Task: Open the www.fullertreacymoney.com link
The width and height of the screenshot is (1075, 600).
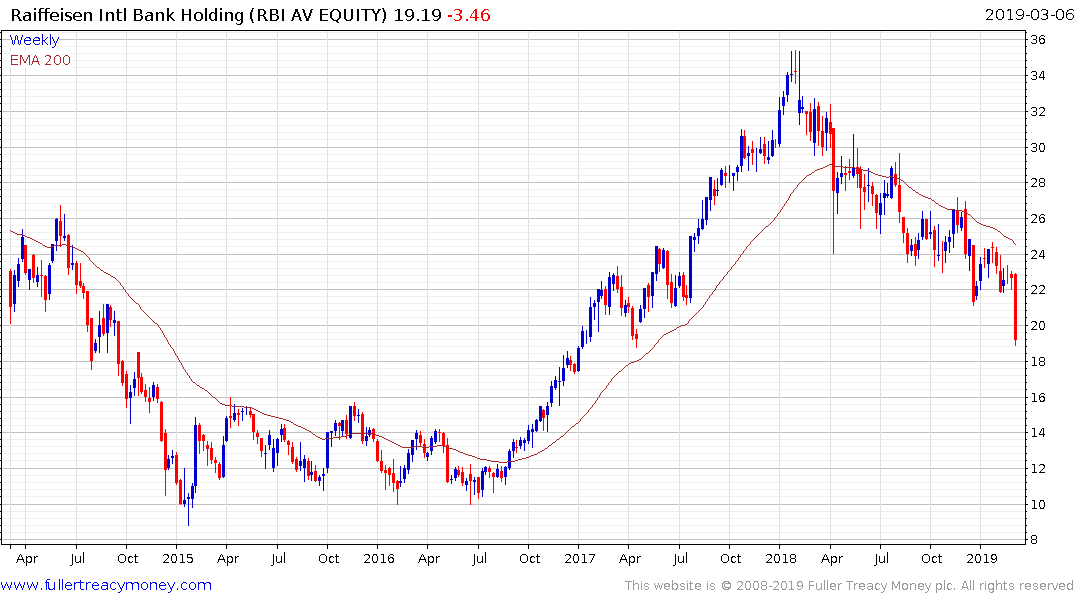Action: coord(106,585)
